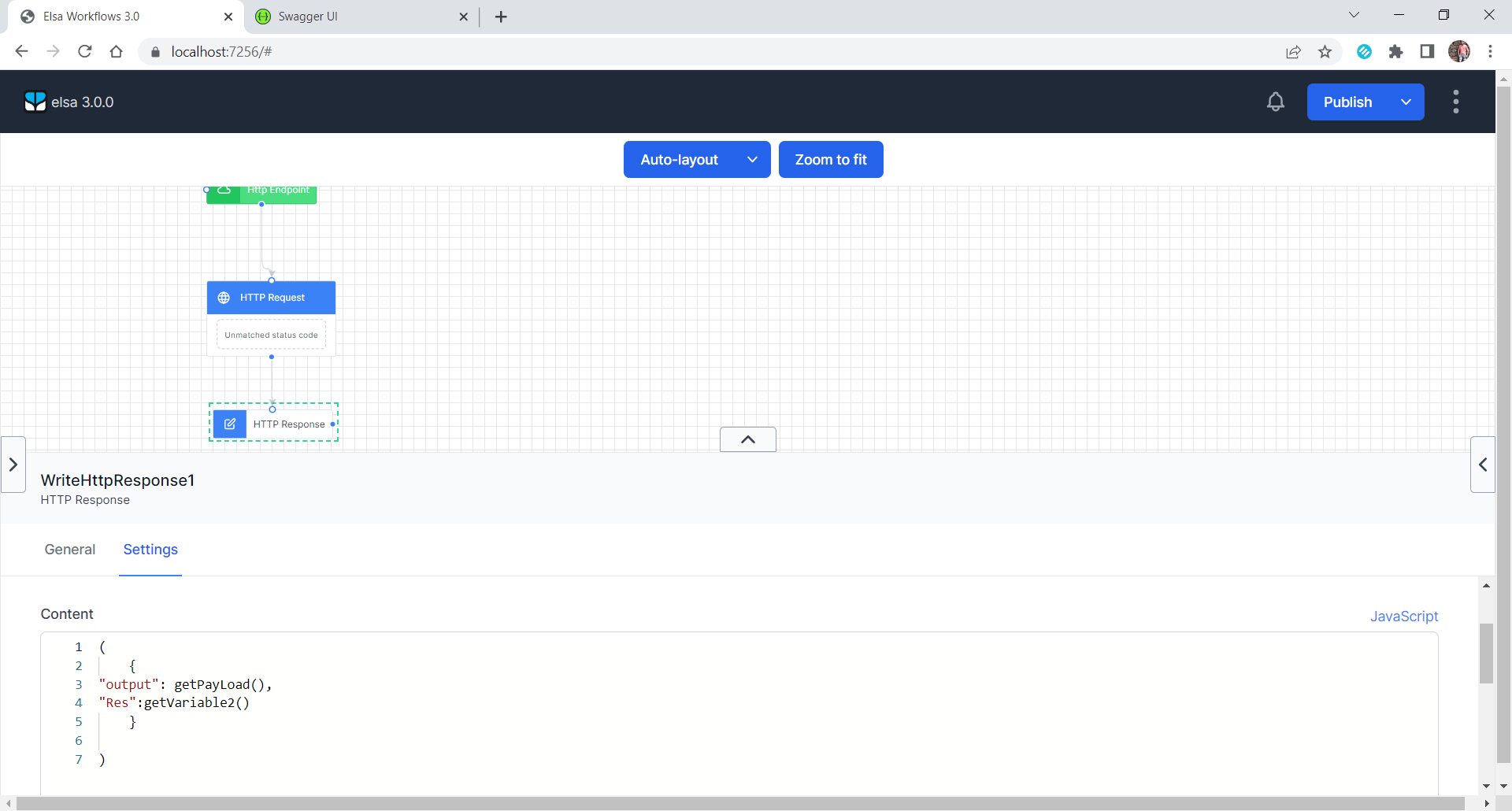The image size is (1512, 811).
Task: Expand the Publish dropdown arrow
Action: tap(1406, 102)
